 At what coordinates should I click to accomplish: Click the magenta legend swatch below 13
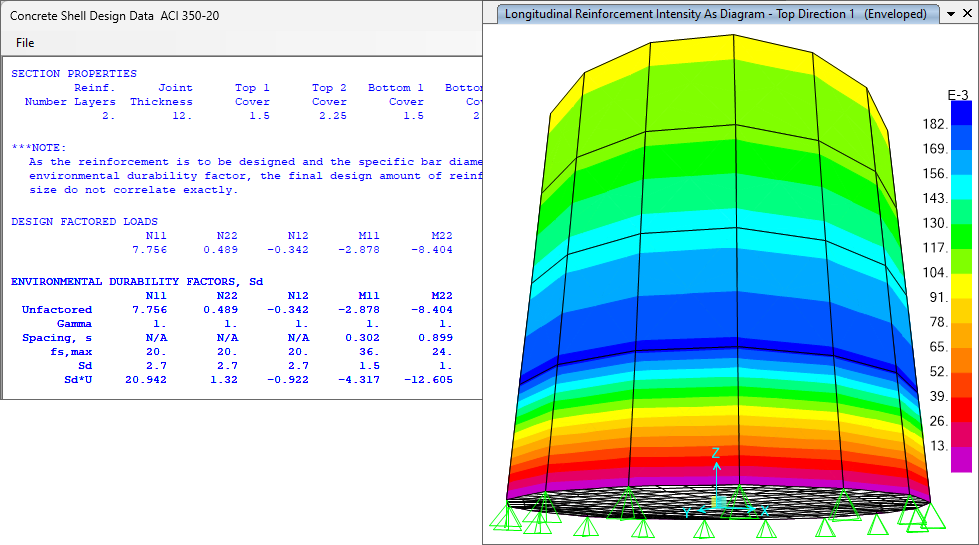pyautogui.click(x=961, y=459)
